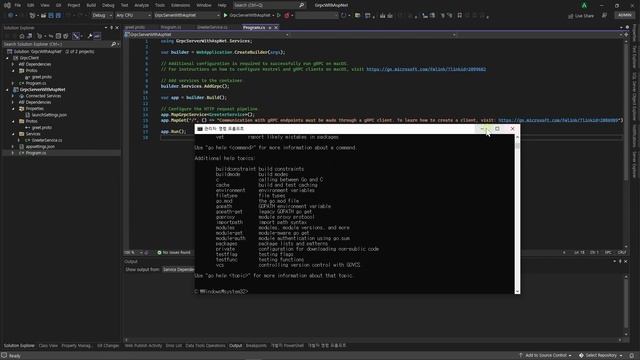Click Solution Explorer properties wrench icon
640x360 pixels.
(89, 36)
